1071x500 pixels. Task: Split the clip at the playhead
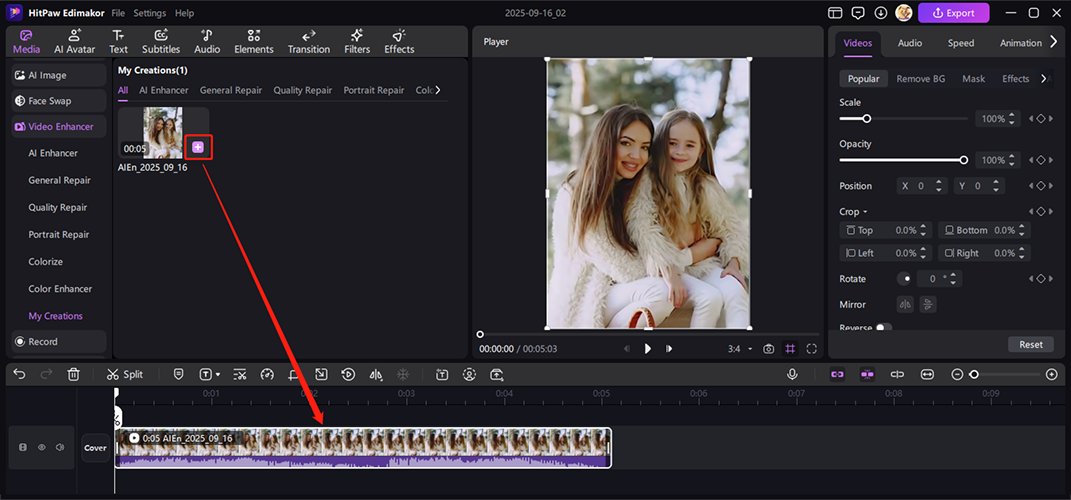coord(125,374)
